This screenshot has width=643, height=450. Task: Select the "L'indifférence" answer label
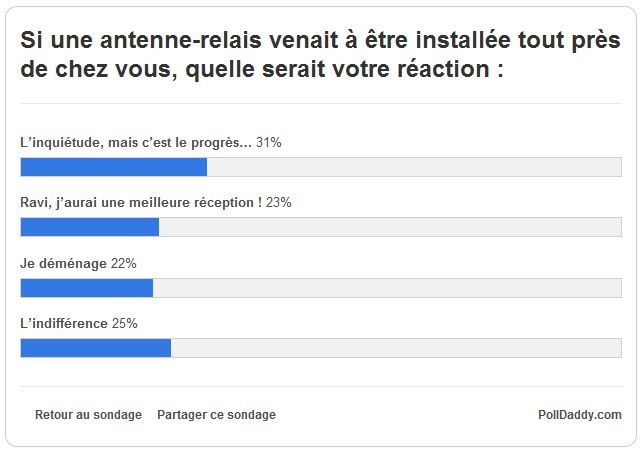(x=64, y=324)
